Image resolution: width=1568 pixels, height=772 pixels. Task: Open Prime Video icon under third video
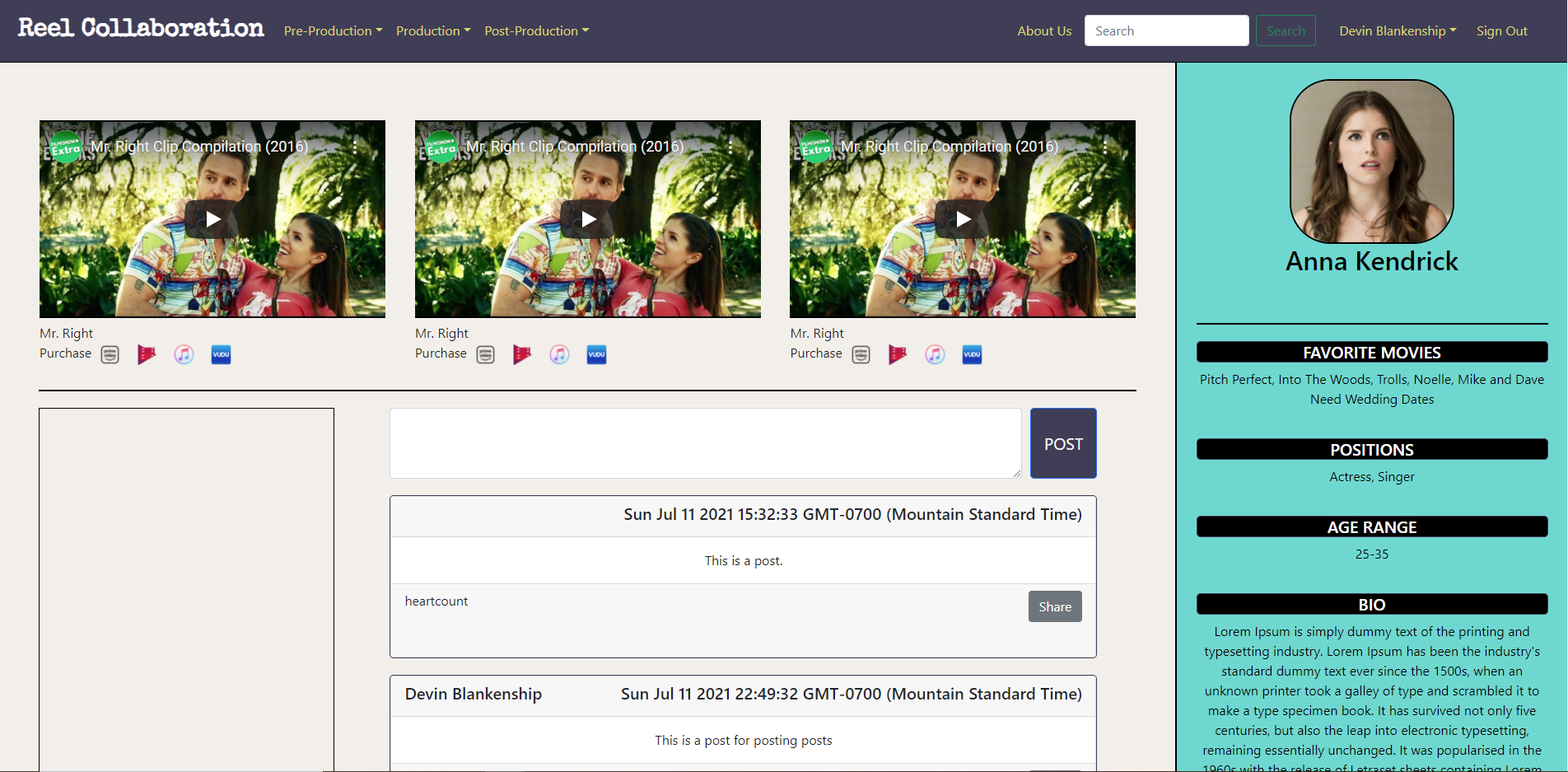861,354
